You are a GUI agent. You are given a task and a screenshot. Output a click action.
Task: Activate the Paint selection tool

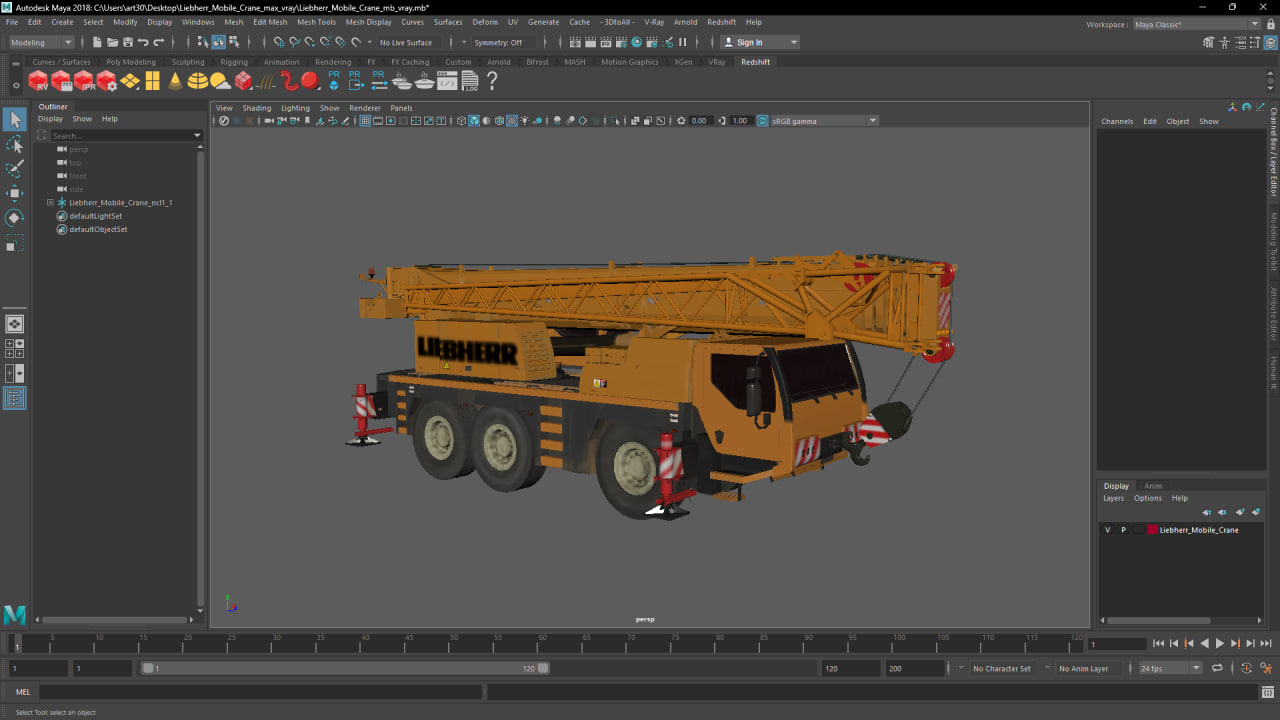(x=14, y=169)
